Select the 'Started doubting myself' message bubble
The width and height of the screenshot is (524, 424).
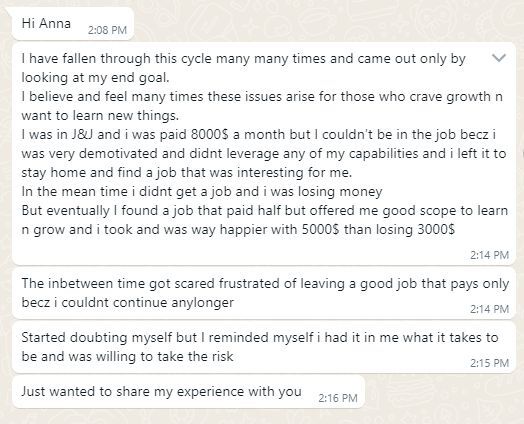tap(264, 347)
